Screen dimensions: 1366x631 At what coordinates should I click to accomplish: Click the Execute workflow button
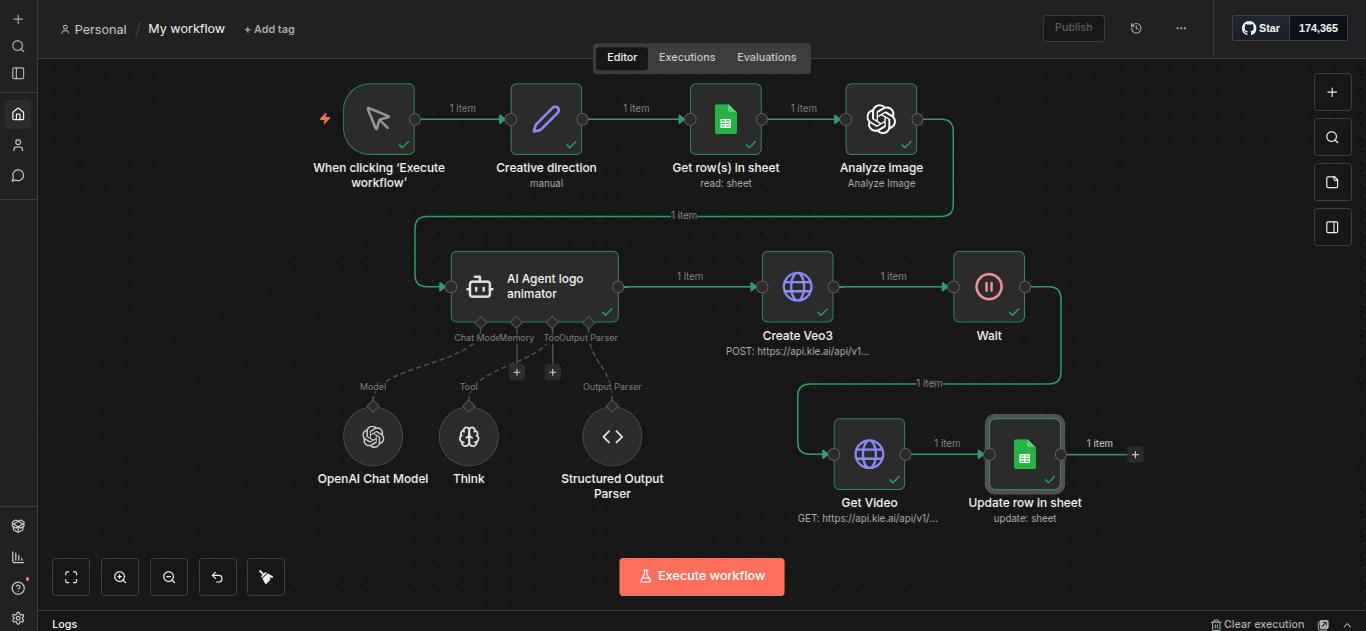[x=702, y=576]
